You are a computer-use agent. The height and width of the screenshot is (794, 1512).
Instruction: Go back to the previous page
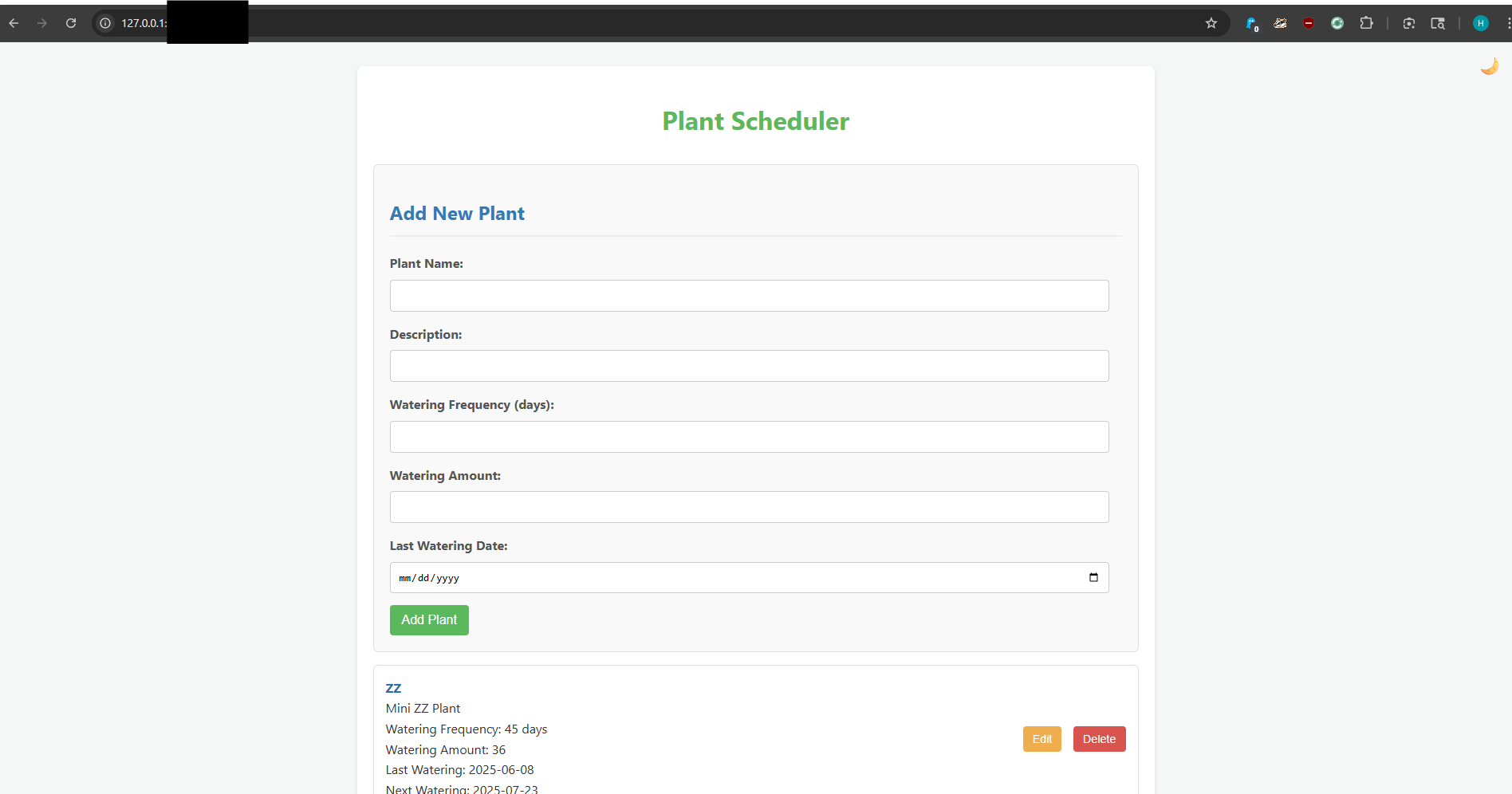click(x=14, y=23)
